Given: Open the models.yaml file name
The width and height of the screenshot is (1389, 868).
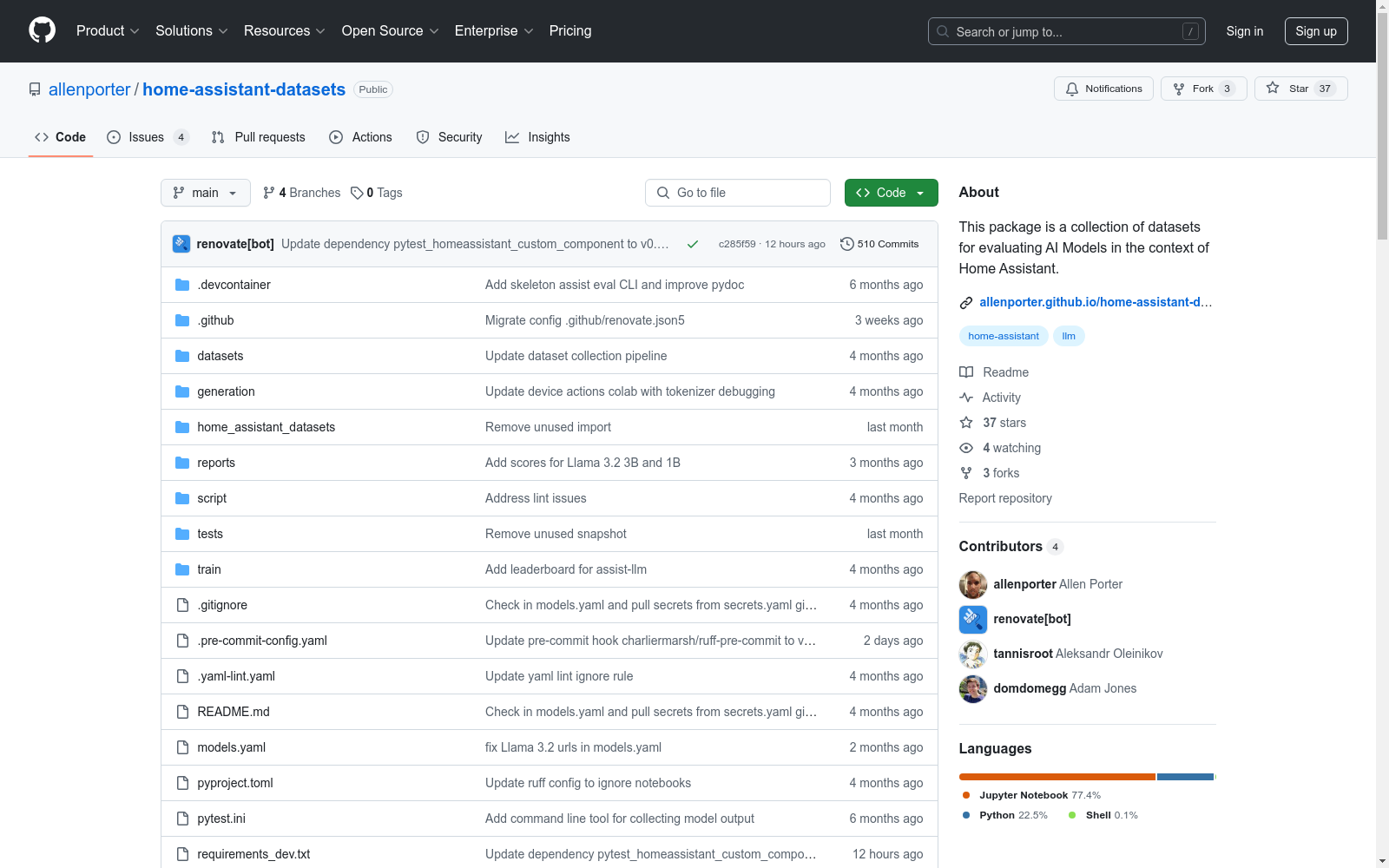Looking at the screenshot, I should click(x=231, y=747).
